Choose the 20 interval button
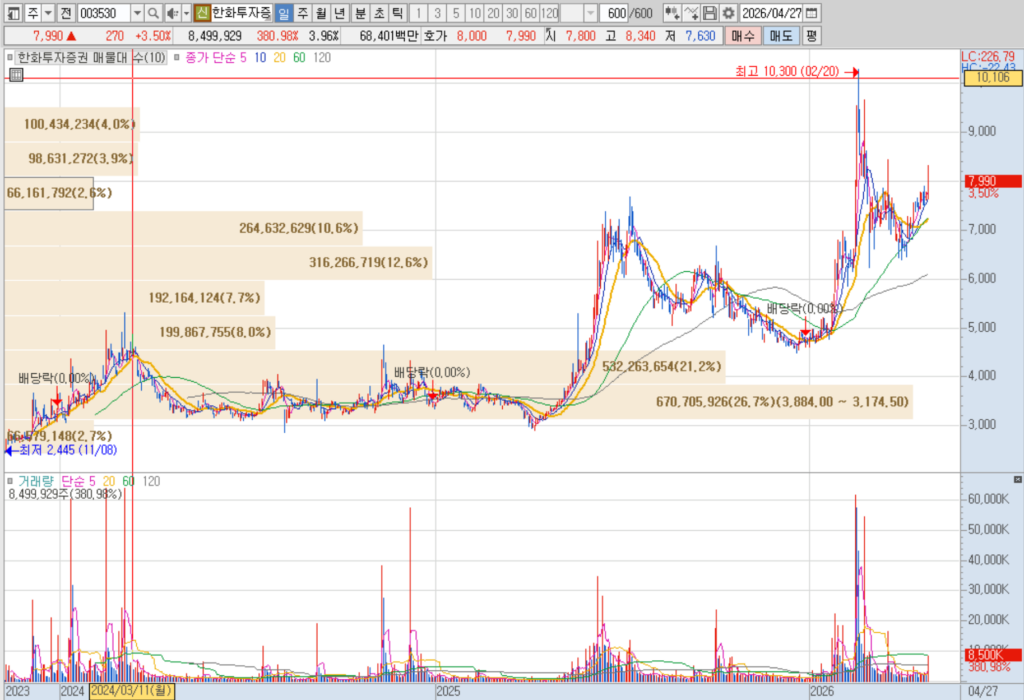The image size is (1024, 700). 494,13
